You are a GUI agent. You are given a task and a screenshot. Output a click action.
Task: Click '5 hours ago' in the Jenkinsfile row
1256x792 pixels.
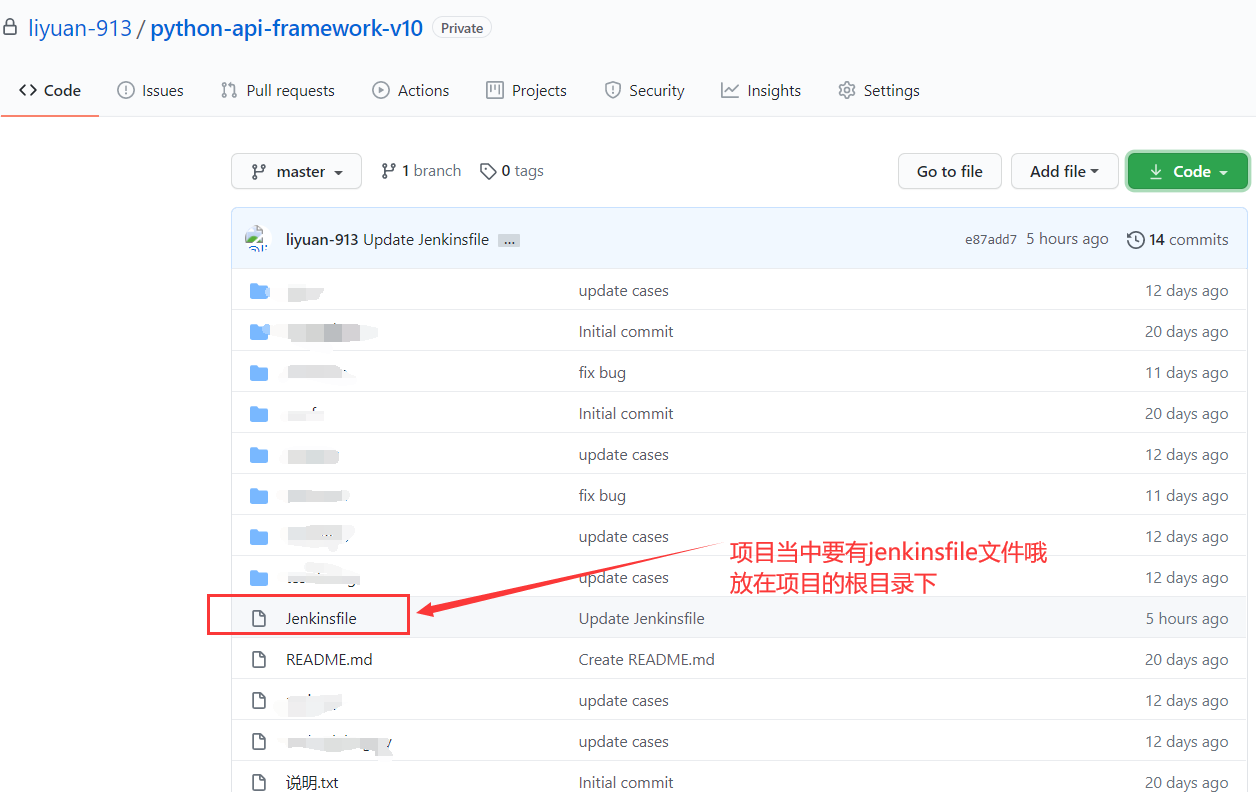pos(1187,618)
